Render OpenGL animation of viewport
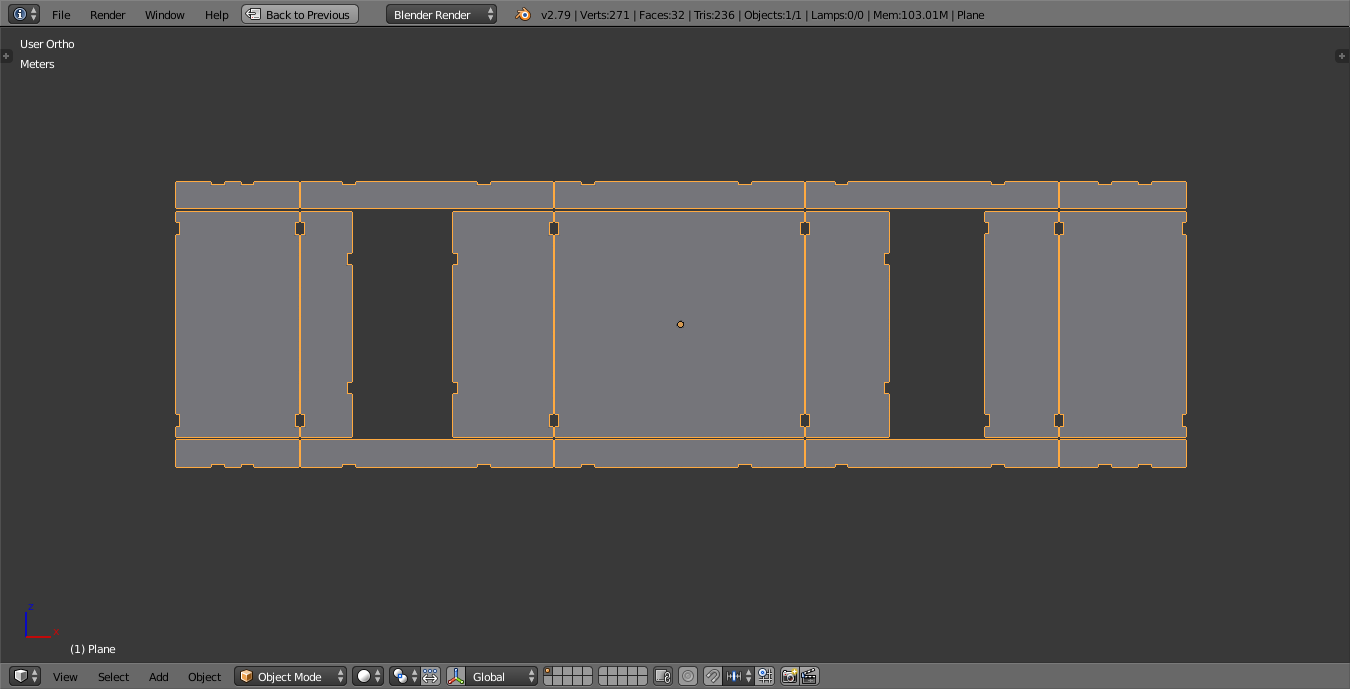Image resolution: width=1350 pixels, height=689 pixels. point(809,677)
